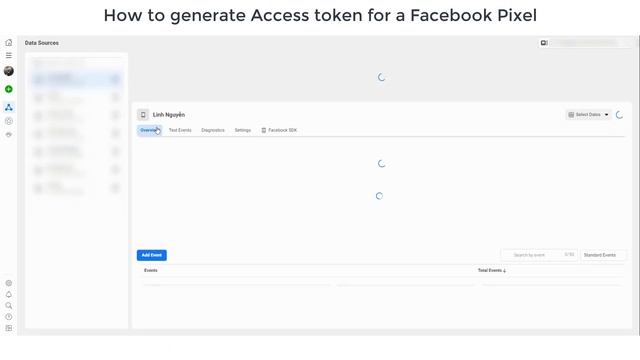Click the magnifier search icon in sidebar
This screenshot has height=360, width=640.
click(9, 306)
